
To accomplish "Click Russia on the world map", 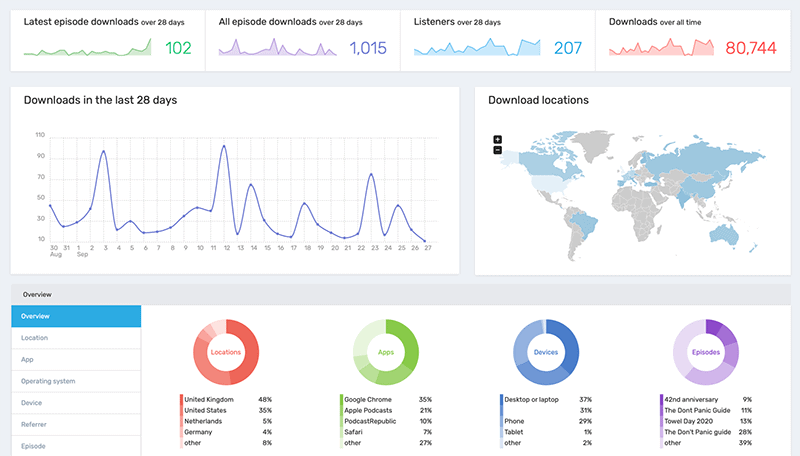I will pos(704,158).
